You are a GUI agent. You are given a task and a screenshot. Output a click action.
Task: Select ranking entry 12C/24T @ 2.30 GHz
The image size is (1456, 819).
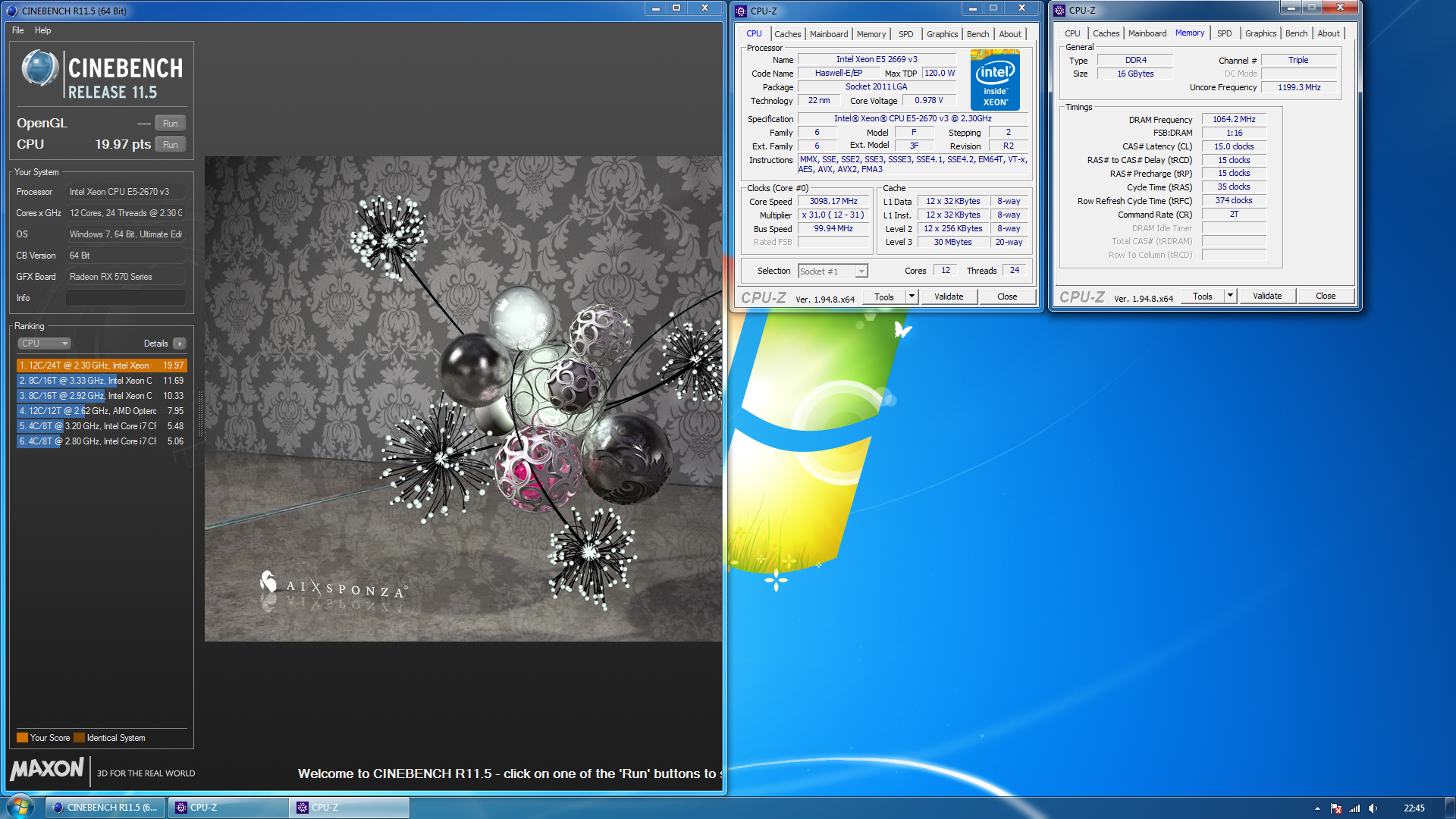pyautogui.click(x=101, y=366)
